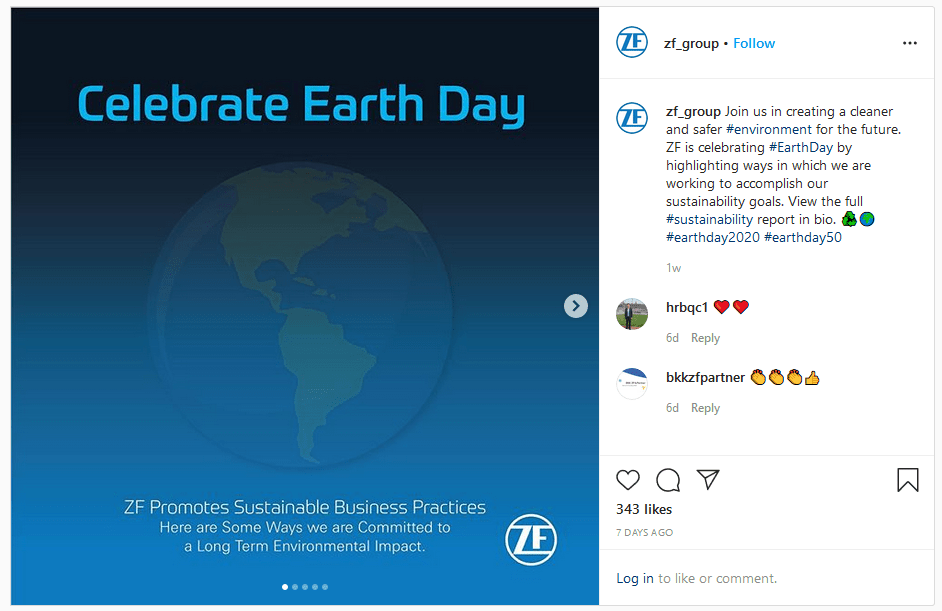Open comments via speech bubble icon
Viewport: 942px width, 611px height.
point(668,480)
